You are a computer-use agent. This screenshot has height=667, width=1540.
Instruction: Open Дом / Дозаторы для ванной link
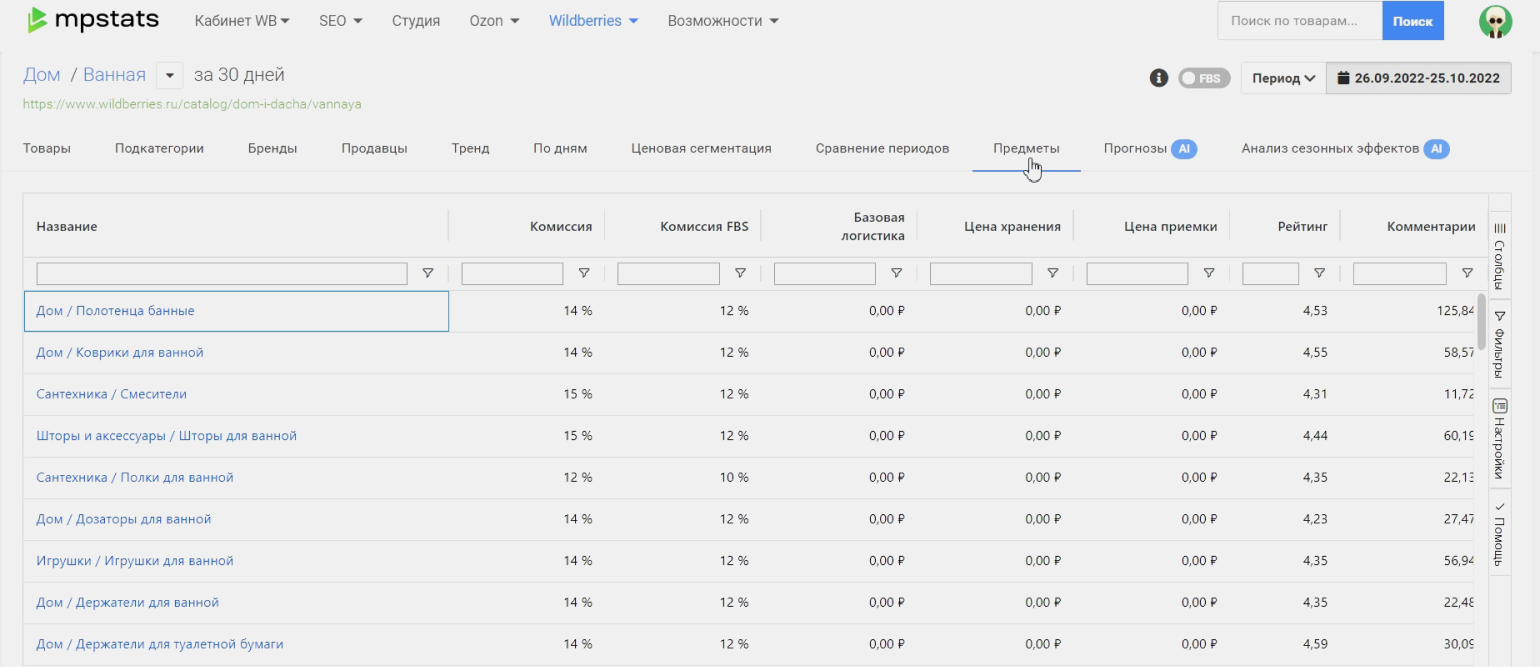124,519
